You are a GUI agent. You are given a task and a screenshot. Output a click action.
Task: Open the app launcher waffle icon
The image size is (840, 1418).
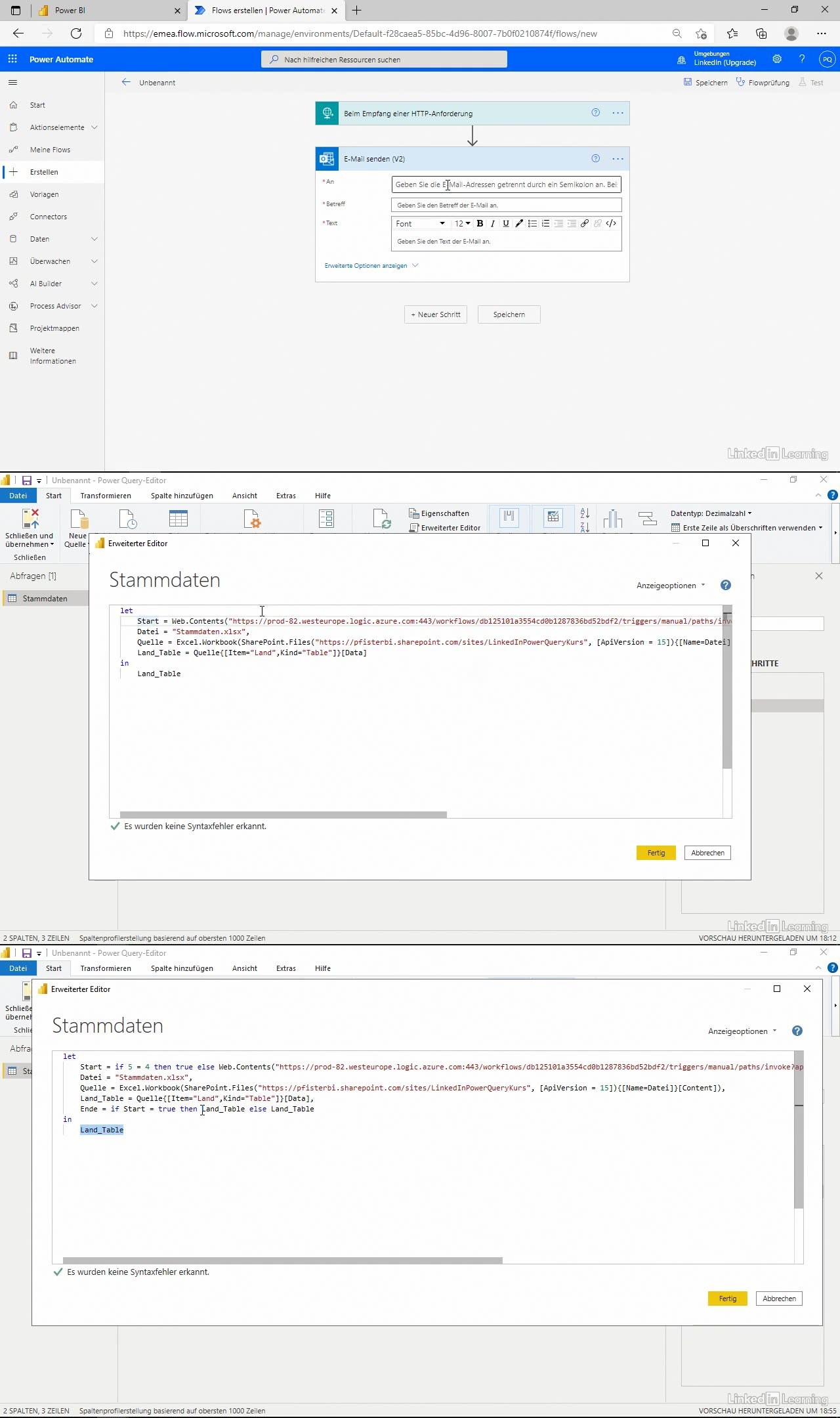coord(12,59)
